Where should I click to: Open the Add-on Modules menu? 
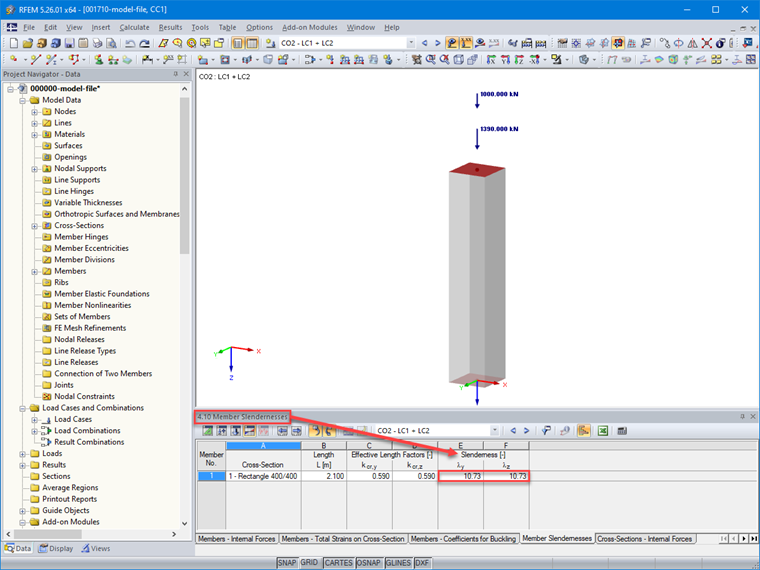(x=310, y=28)
